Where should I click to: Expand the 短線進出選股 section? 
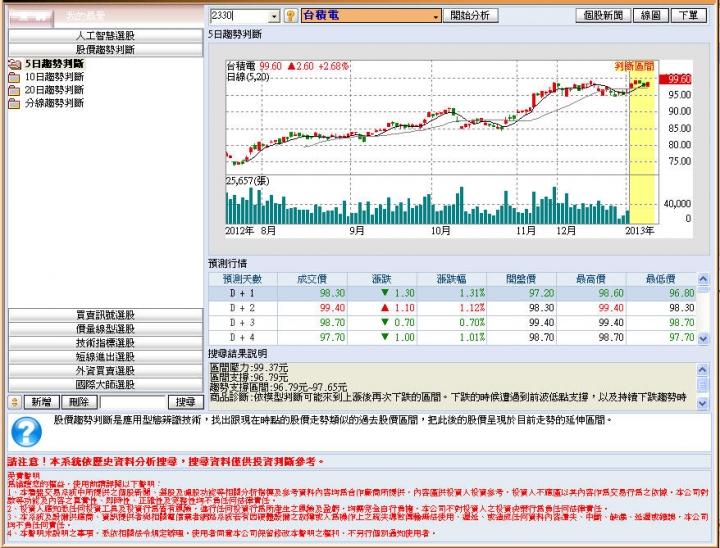(105, 357)
